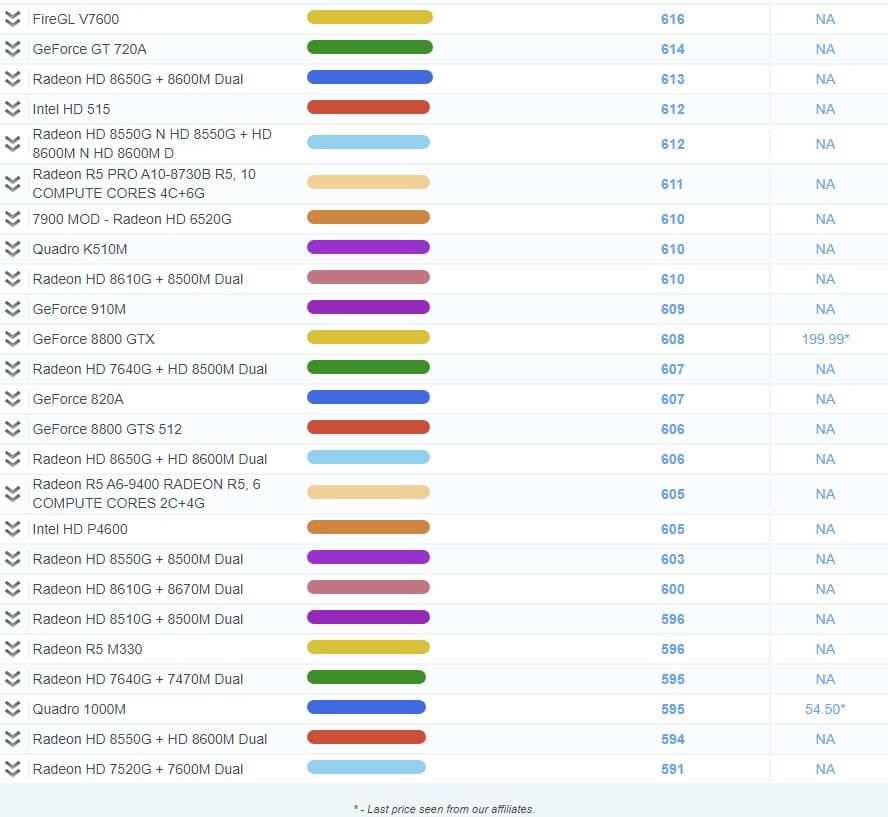Click the light blue bar for Radeon HD 7520G + 7600M
The image size is (888, 817).
(x=366, y=768)
